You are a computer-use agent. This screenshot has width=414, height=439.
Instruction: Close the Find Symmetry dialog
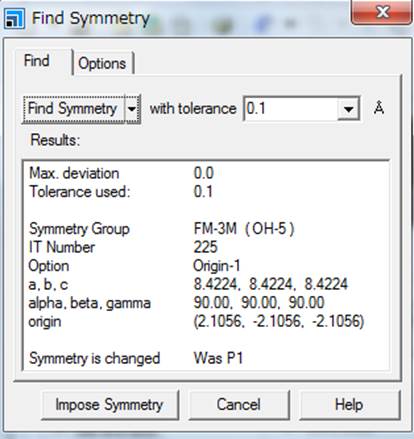tap(382, 12)
